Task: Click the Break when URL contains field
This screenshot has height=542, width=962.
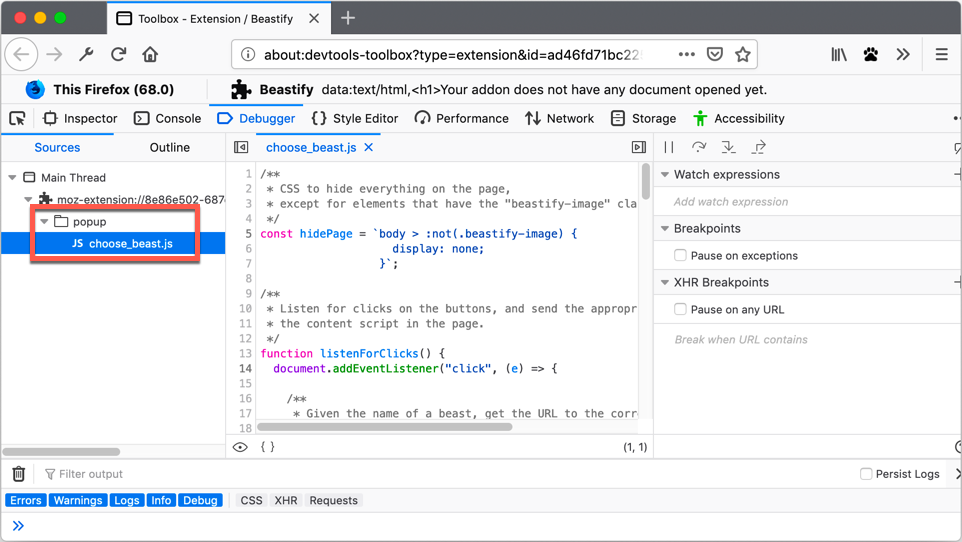Action: (x=807, y=339)
